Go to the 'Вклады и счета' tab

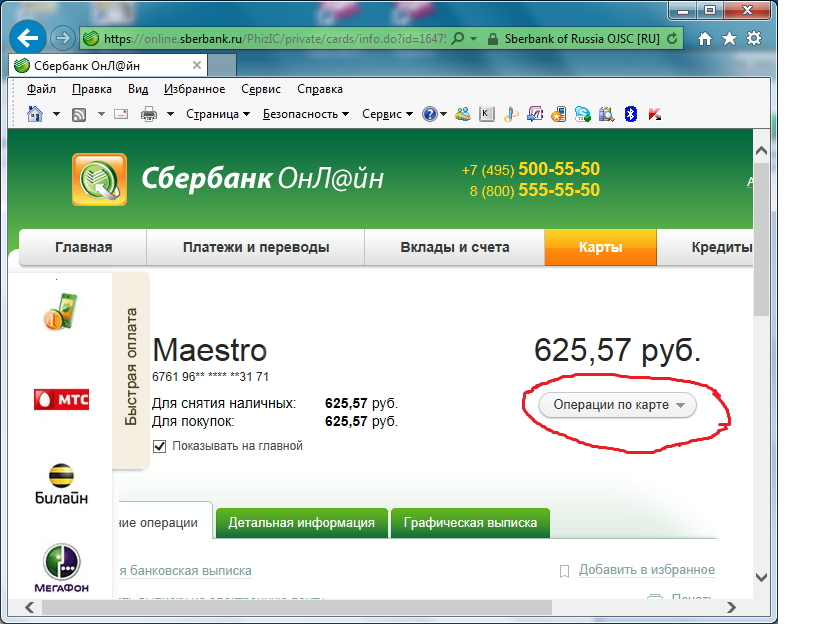454,248
